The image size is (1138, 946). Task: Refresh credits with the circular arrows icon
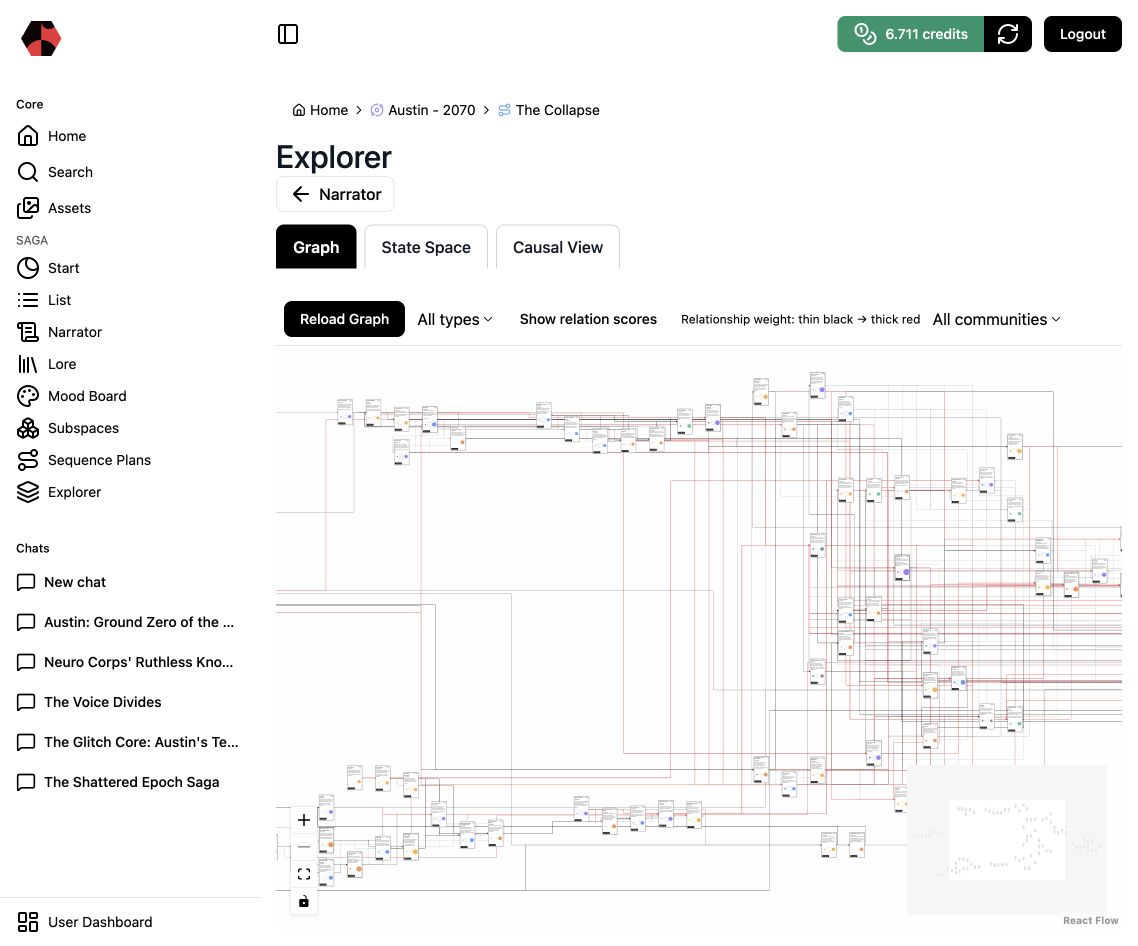coord(1007,34)
